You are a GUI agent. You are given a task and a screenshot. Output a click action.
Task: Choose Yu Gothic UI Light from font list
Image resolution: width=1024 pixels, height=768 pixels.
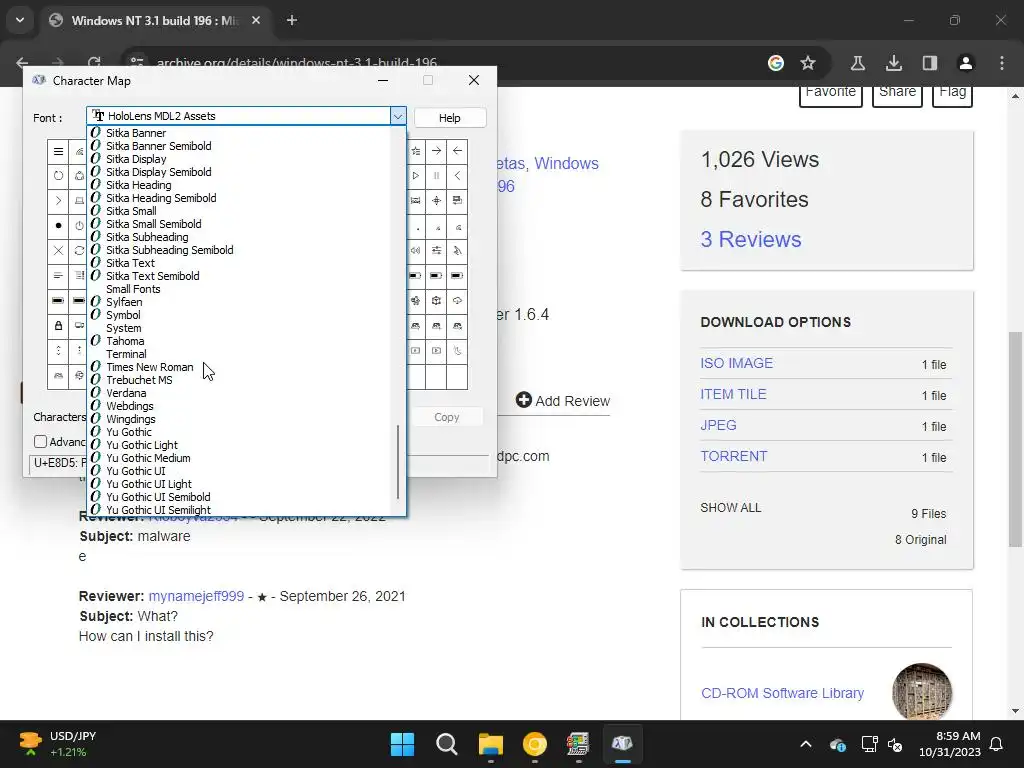(149, 484)
